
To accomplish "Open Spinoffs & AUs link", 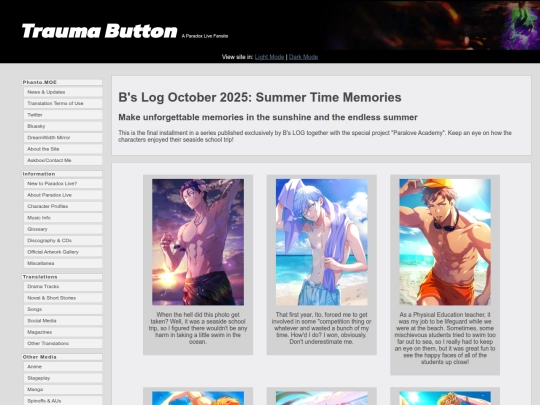I will click(x=63, y=401).
